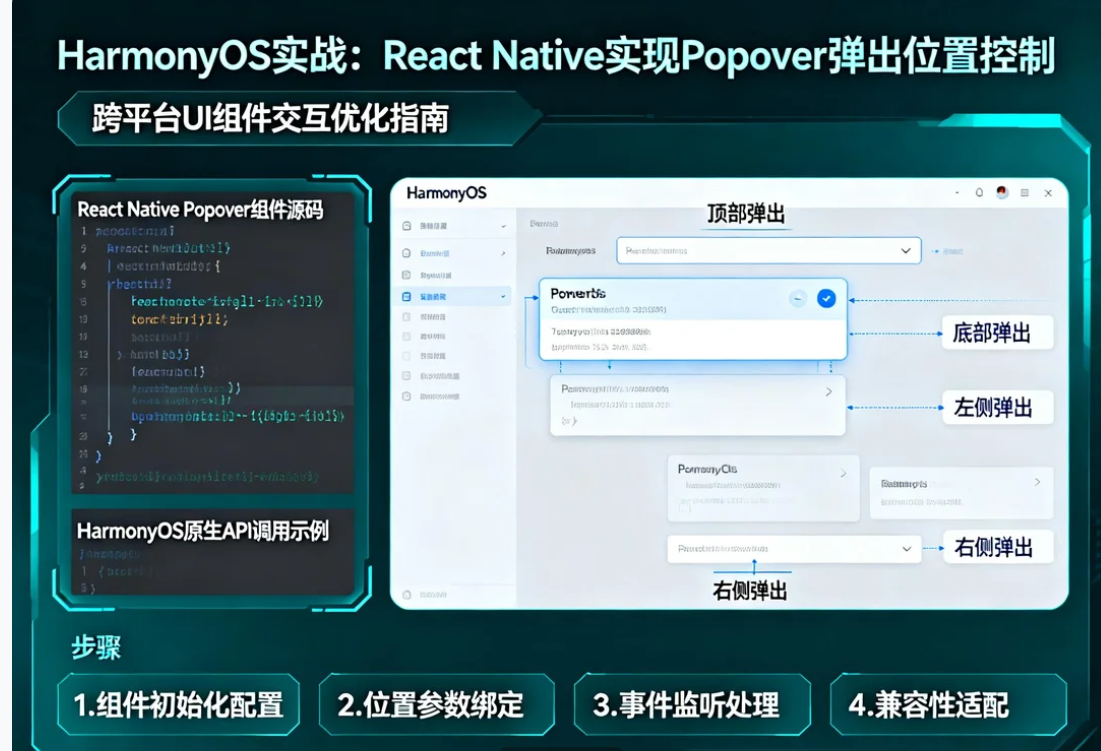Click the blue checkmark button on Popover card

pos(826,298)
